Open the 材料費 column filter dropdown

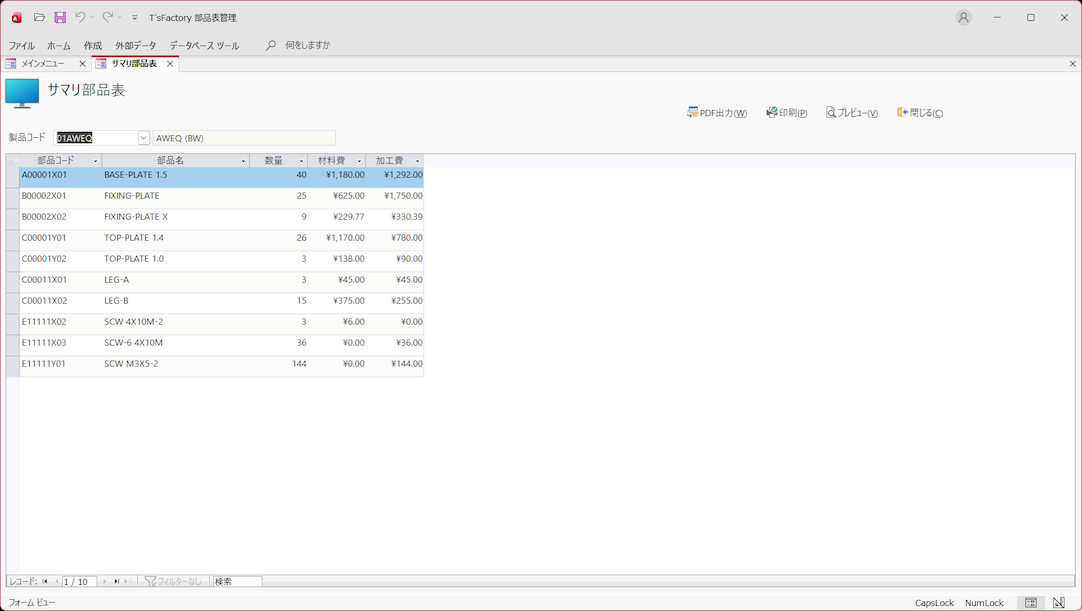pyautogui.click(x=359, y=161)
